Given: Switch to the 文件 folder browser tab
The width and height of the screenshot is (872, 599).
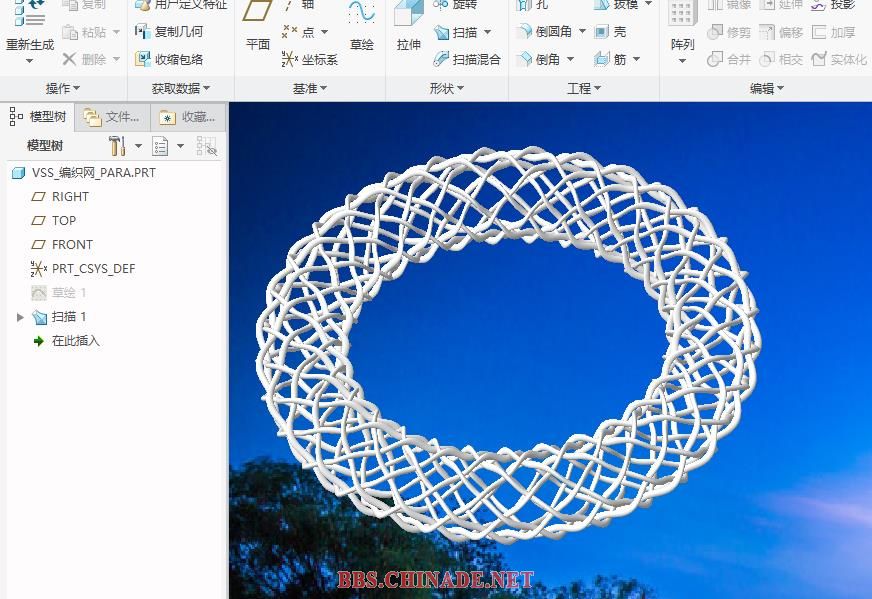Looking at the screenshot, I should (x=112, y=117).
